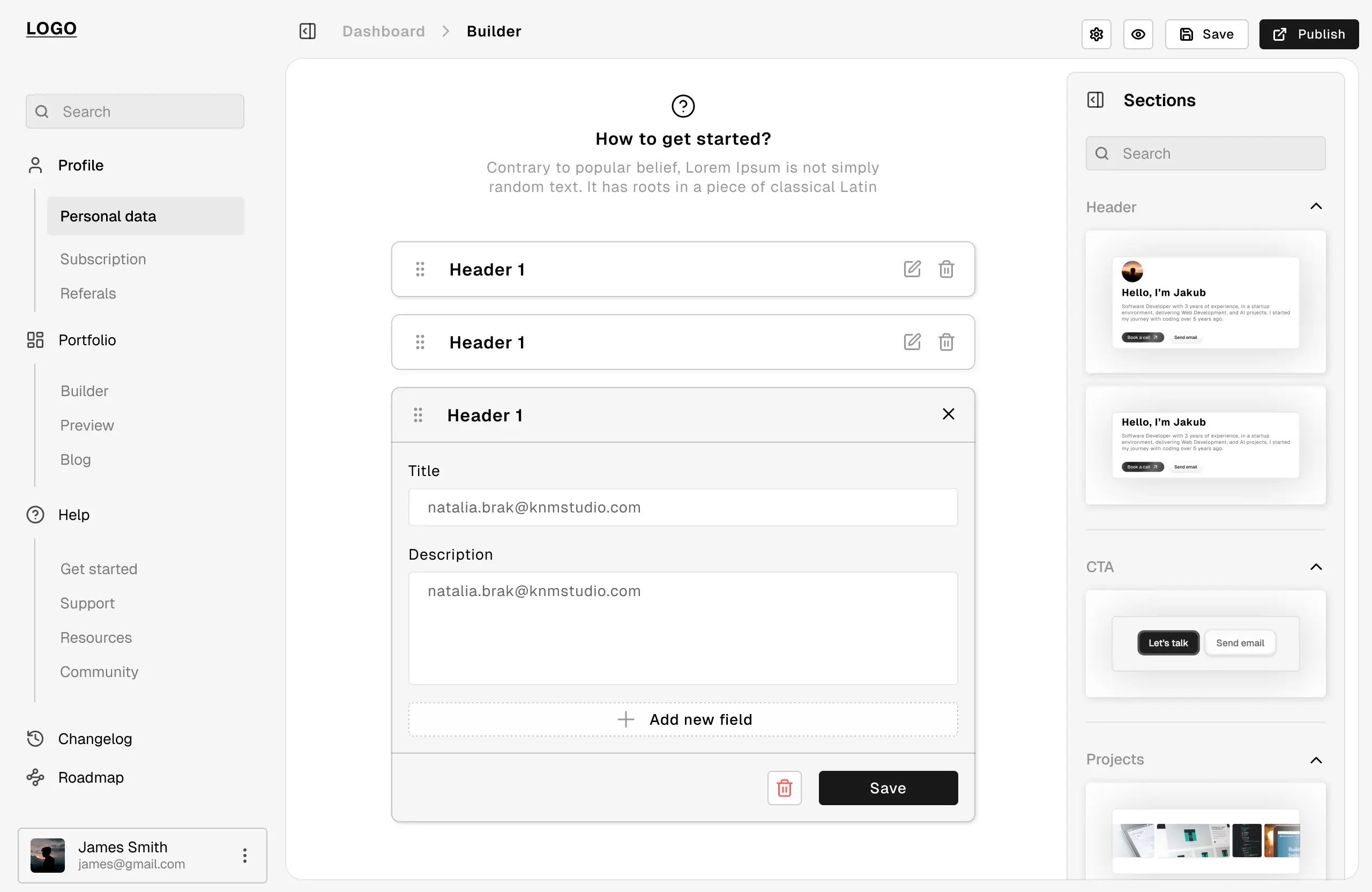This screenshot has width=1372, height=892.
Task: Close the expanded Header 1 editor with X
Action: point(948,413)
